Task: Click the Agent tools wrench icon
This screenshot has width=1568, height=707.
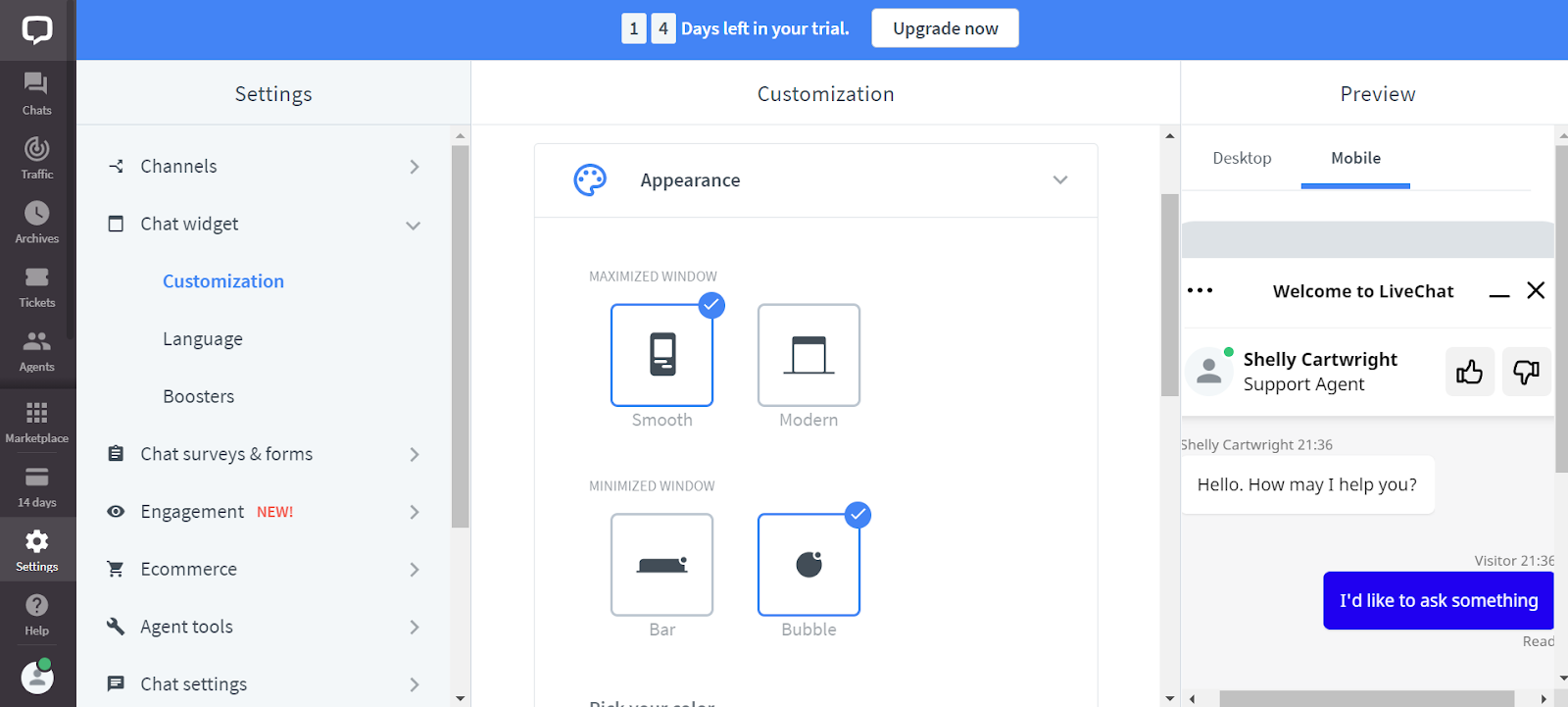Action: [116, 626]
